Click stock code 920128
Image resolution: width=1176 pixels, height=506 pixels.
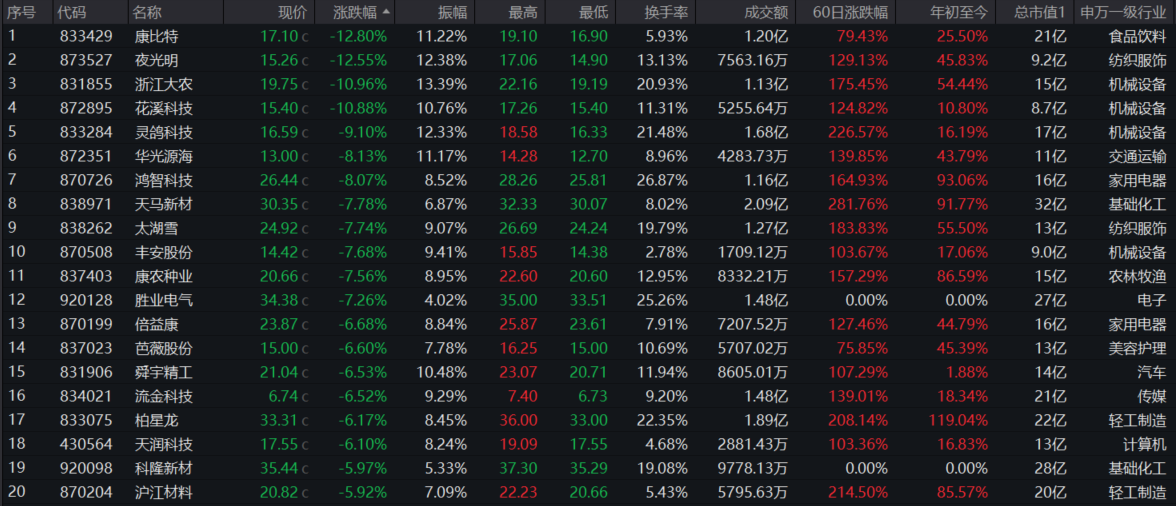tap(86, 300)
